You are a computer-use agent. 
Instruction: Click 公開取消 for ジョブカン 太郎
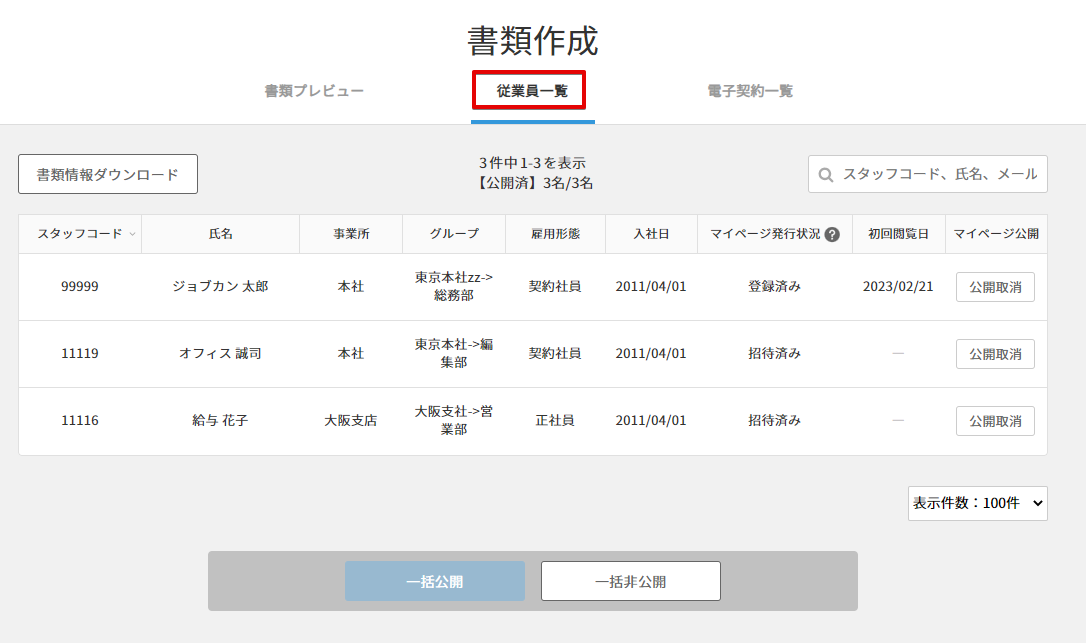(995, 287)
